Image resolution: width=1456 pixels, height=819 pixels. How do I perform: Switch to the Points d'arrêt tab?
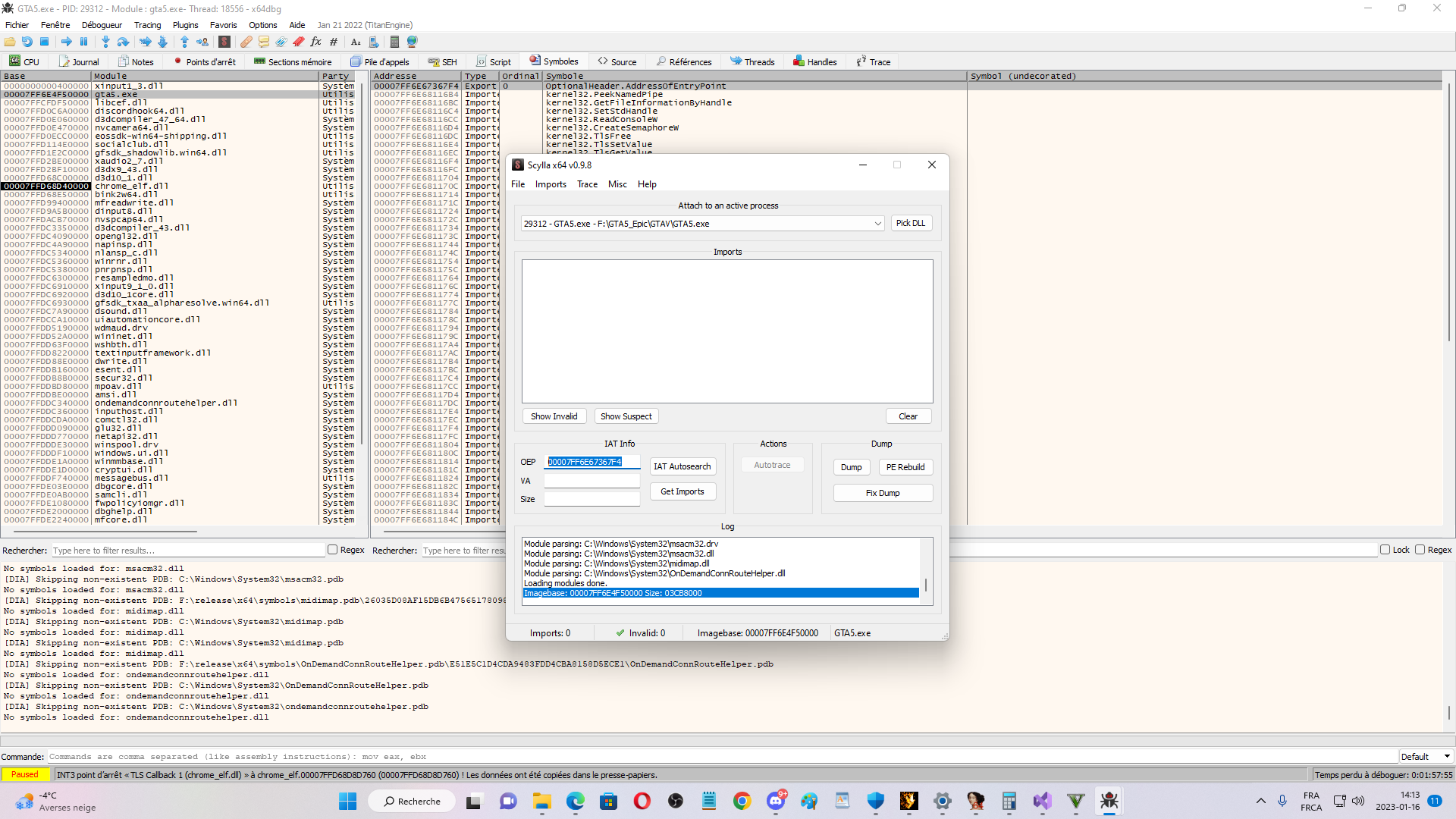pos(205,61)
